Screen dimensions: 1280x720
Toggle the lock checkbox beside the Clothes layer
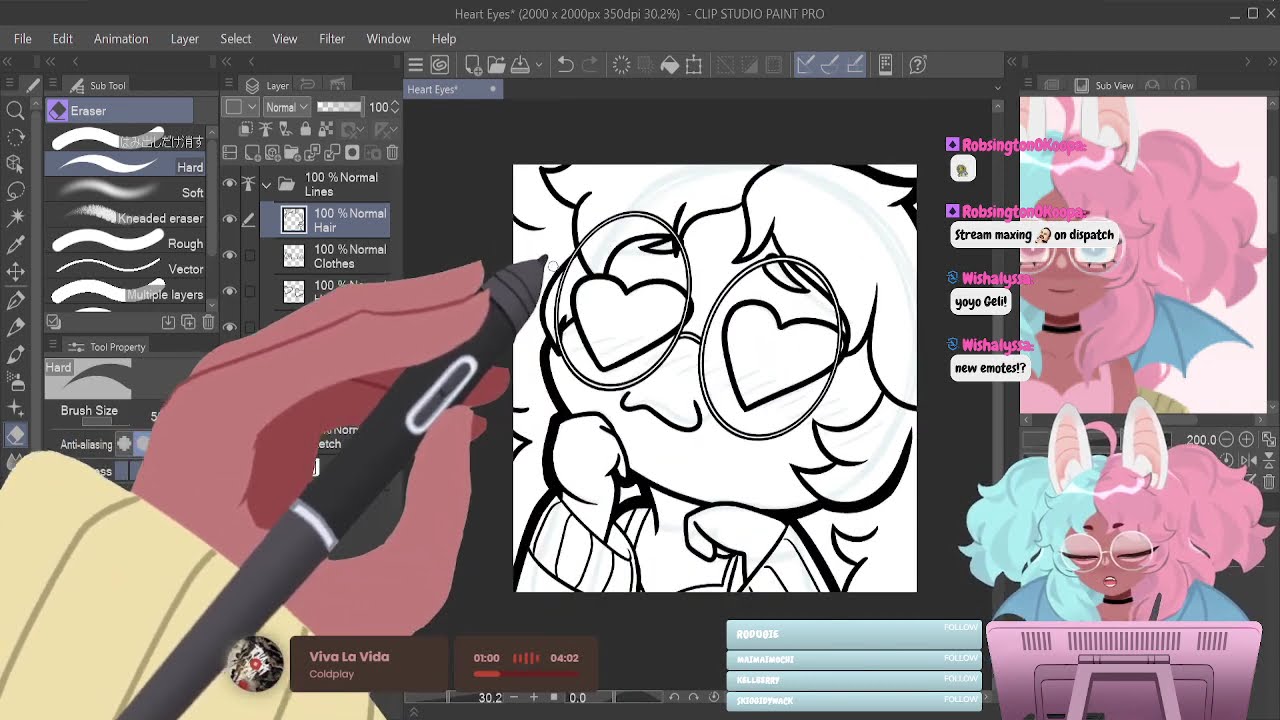point(249,256)
